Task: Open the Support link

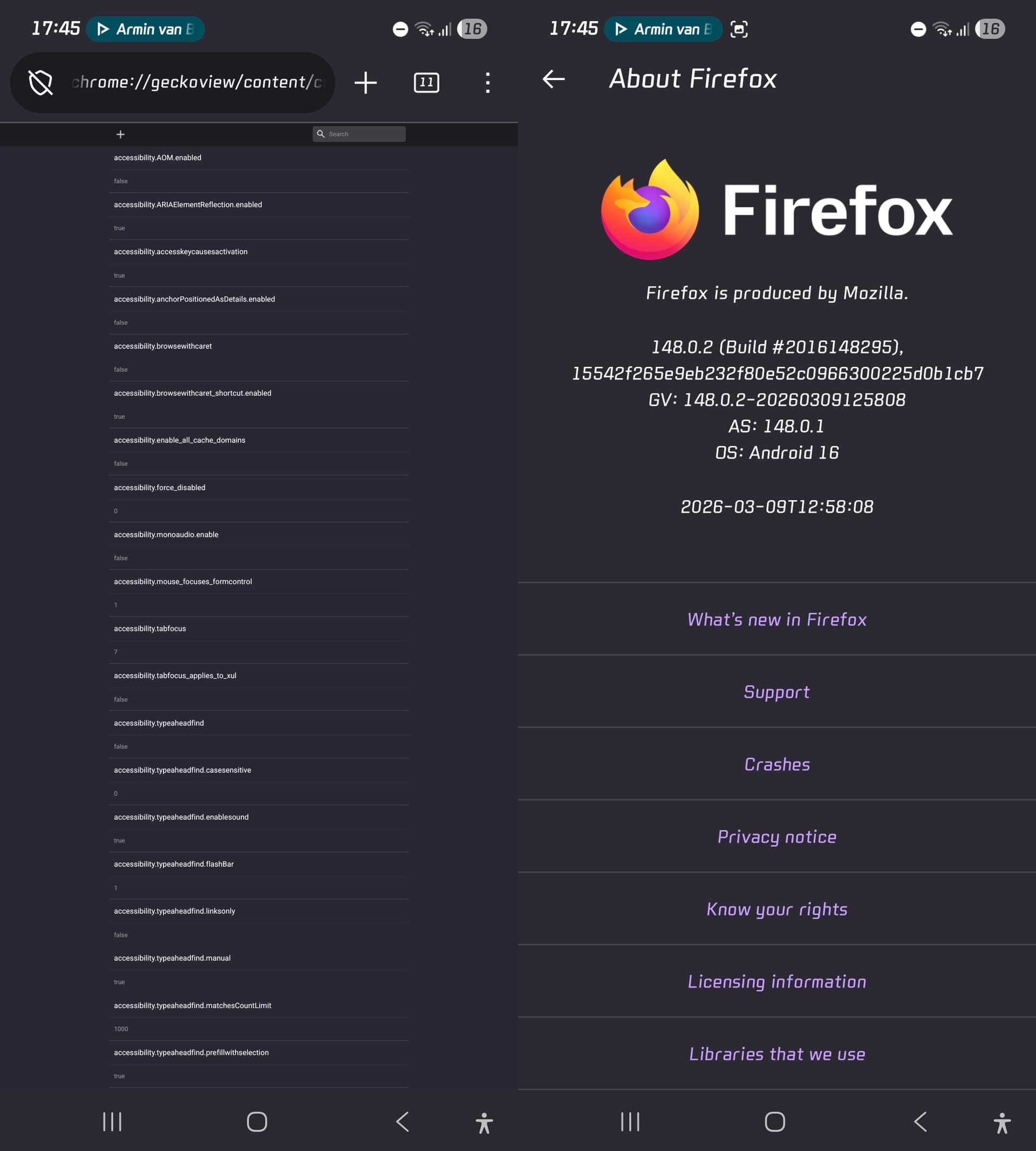Action: click(x=776, y=692)
